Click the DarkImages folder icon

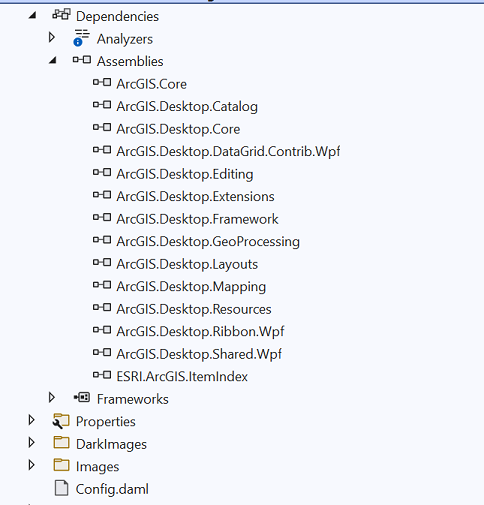pyautogui.click(x=61, y=442)
